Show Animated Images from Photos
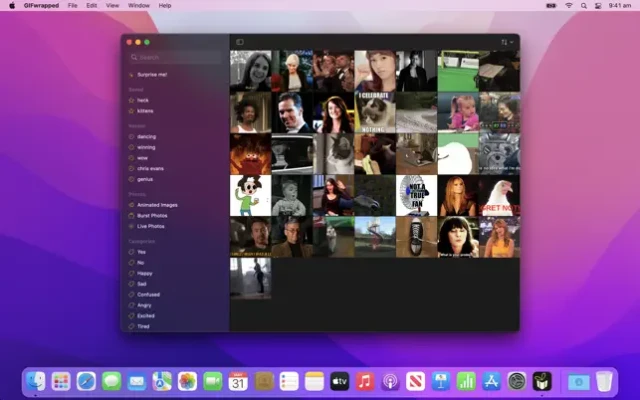Screen dimensions: 640x400 [157, 205]
